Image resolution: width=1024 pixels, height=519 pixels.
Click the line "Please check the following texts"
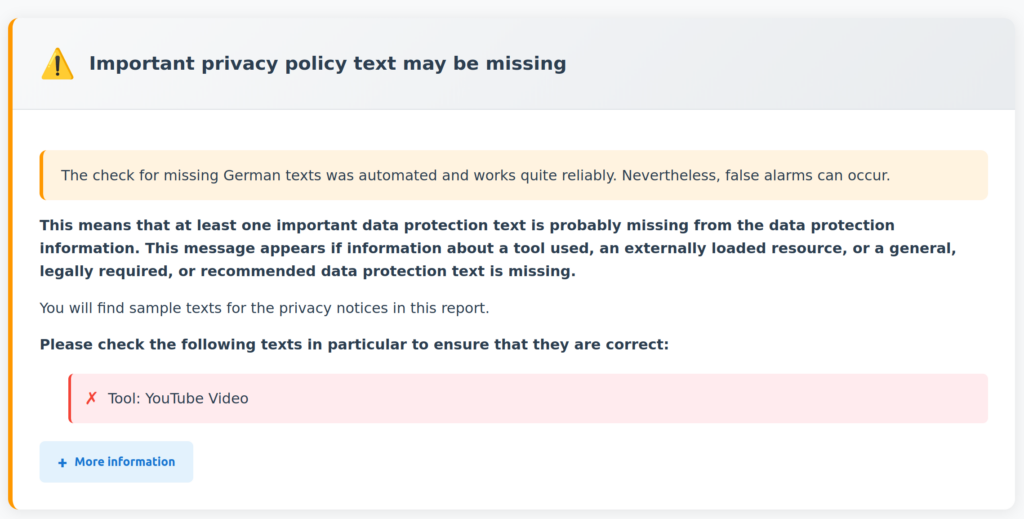point(354,345)
